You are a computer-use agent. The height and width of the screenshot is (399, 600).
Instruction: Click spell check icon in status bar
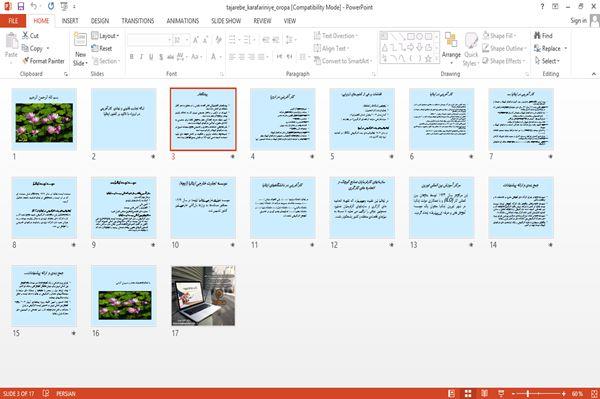click(46, 393)
